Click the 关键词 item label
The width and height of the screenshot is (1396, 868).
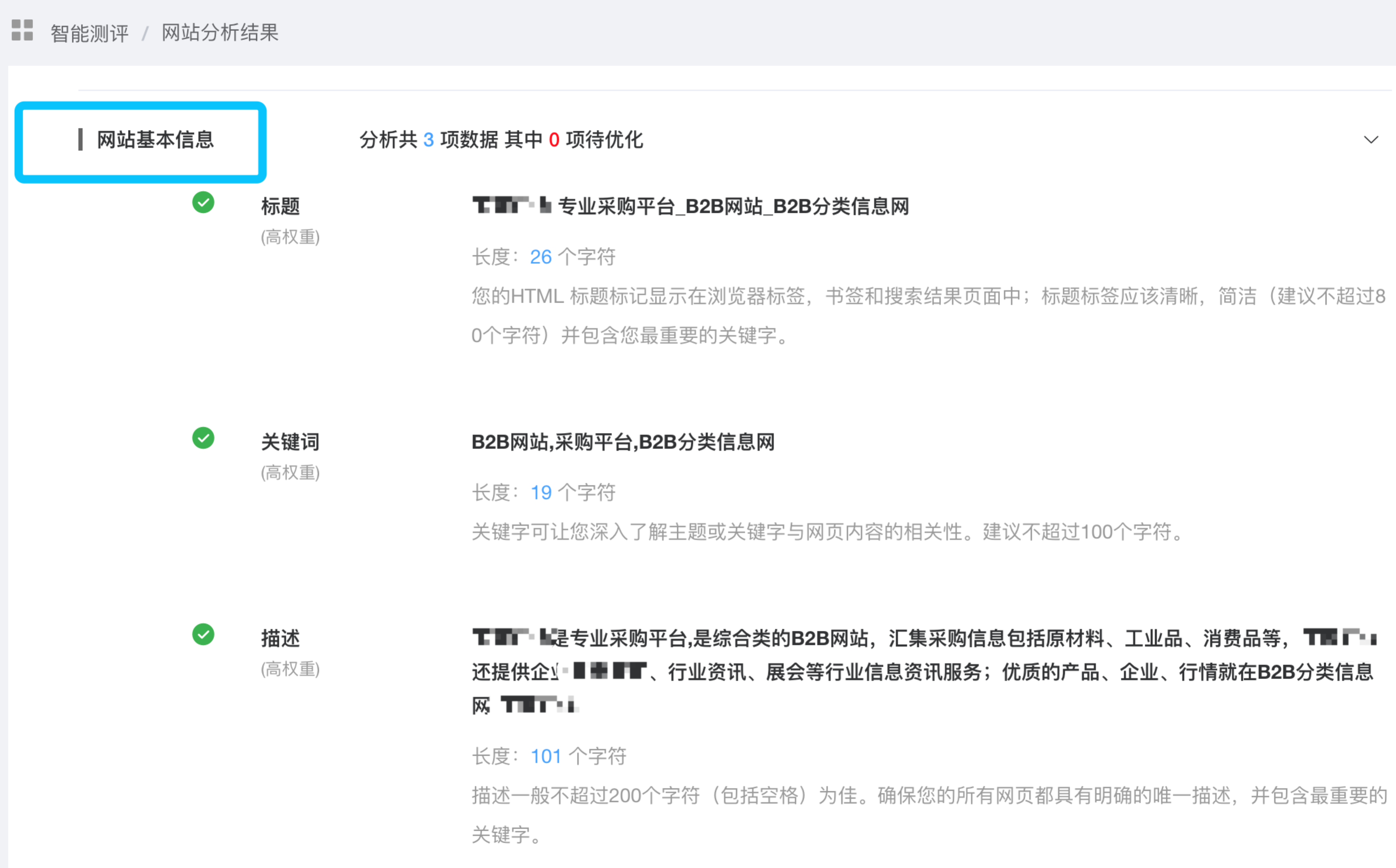click(290, 441)
